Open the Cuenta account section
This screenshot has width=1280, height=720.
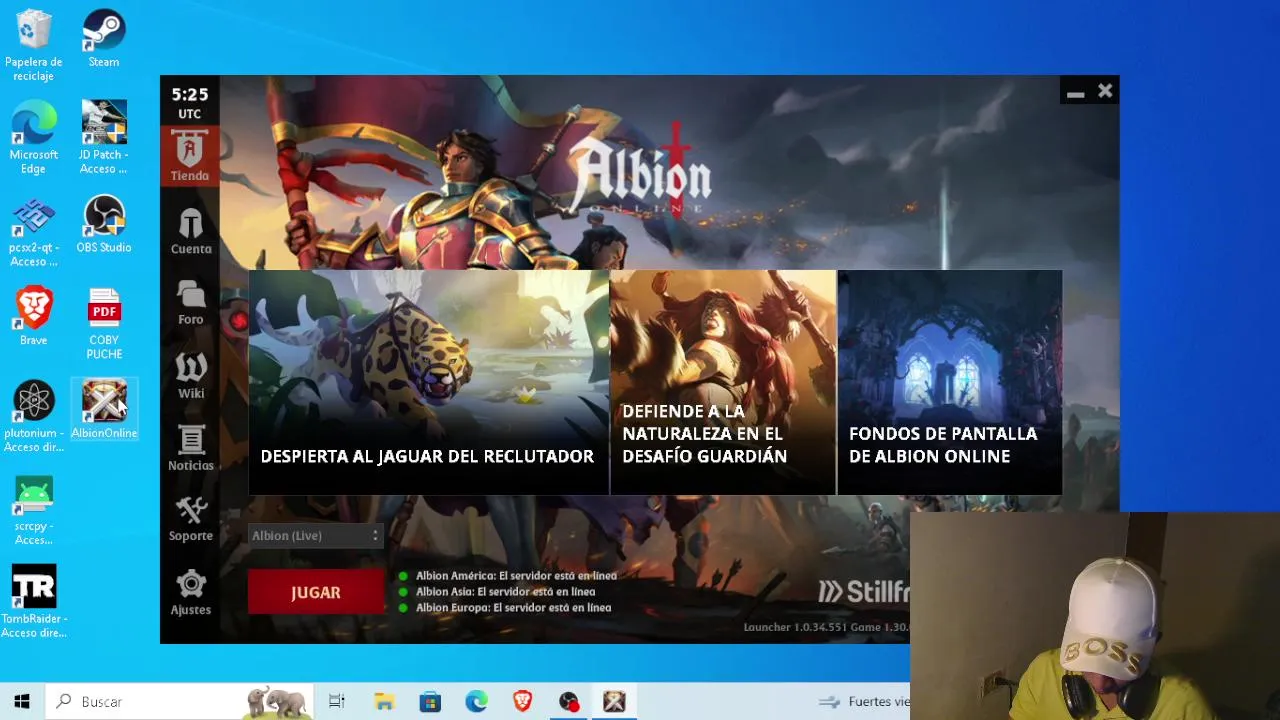coord(190,231)
